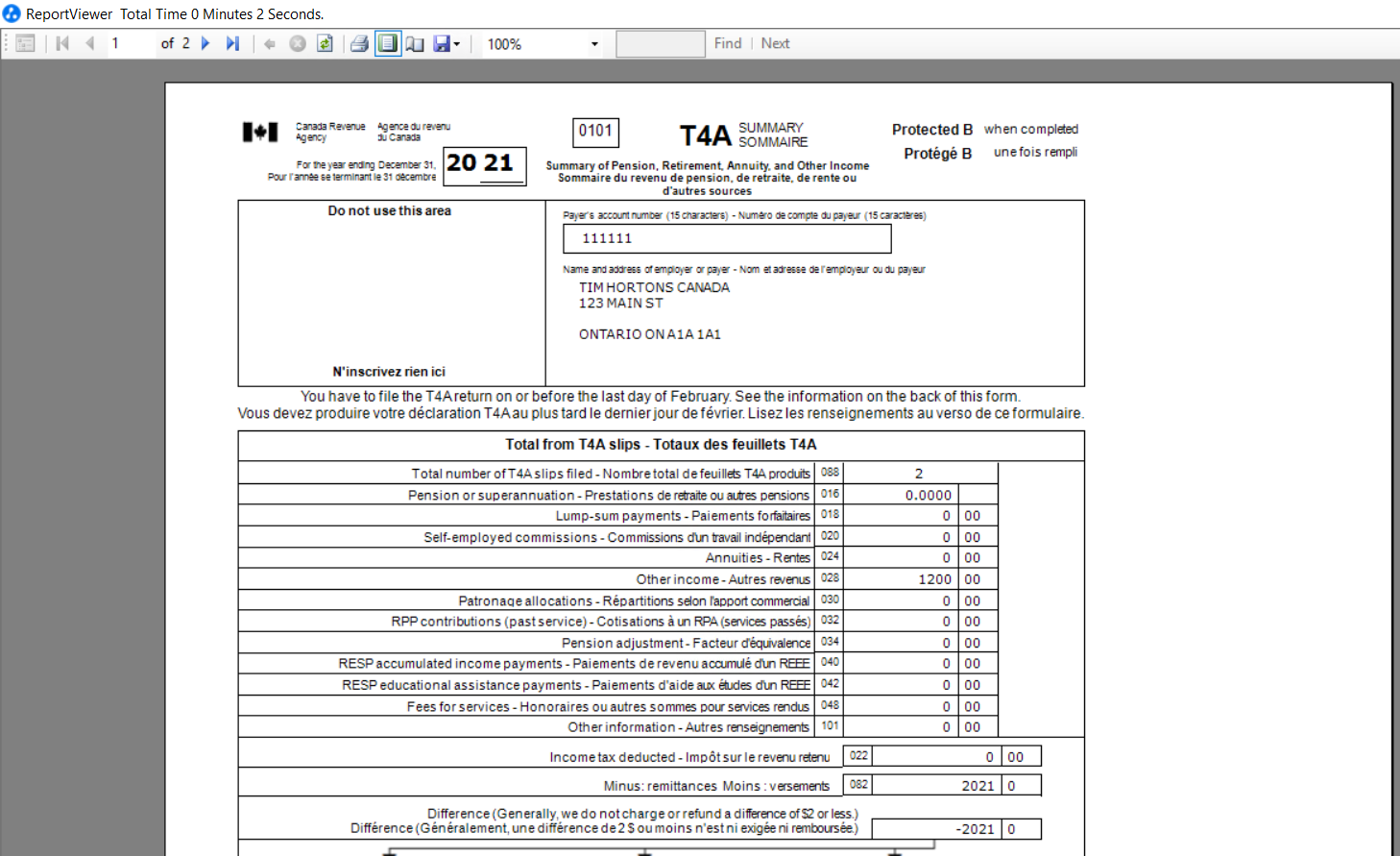Viewport: 1400px width, 856px height.
Task: Go to the previous page
Action: [90, 43]
